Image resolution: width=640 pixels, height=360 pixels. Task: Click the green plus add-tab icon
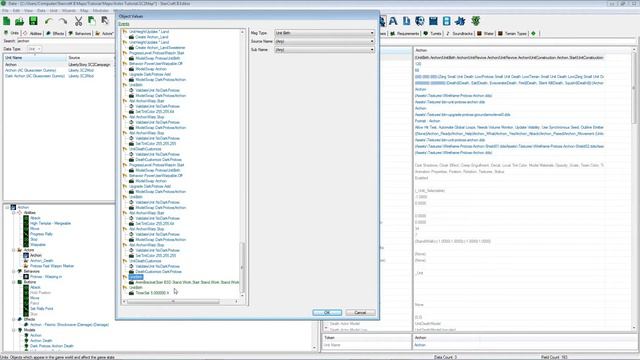[x=533, y=33]
